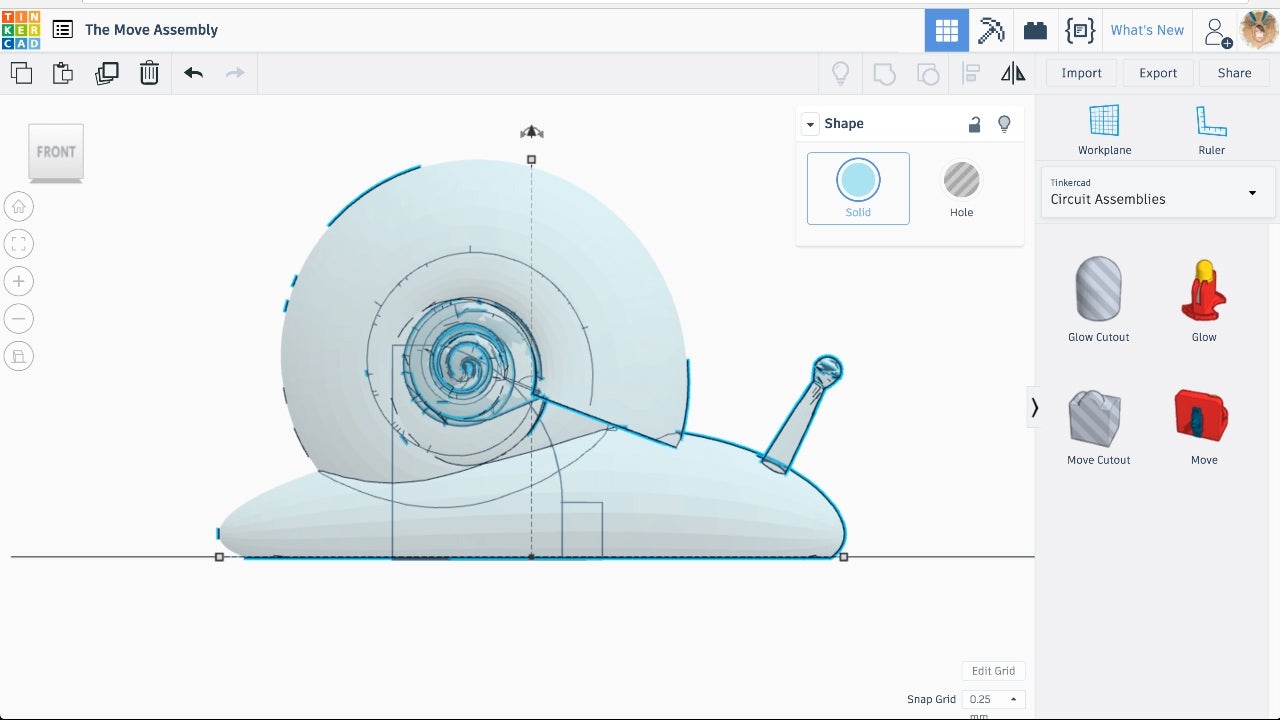Delete the selection with trash icon
This screenshot has height=720, width=1280.
point(149,73)
